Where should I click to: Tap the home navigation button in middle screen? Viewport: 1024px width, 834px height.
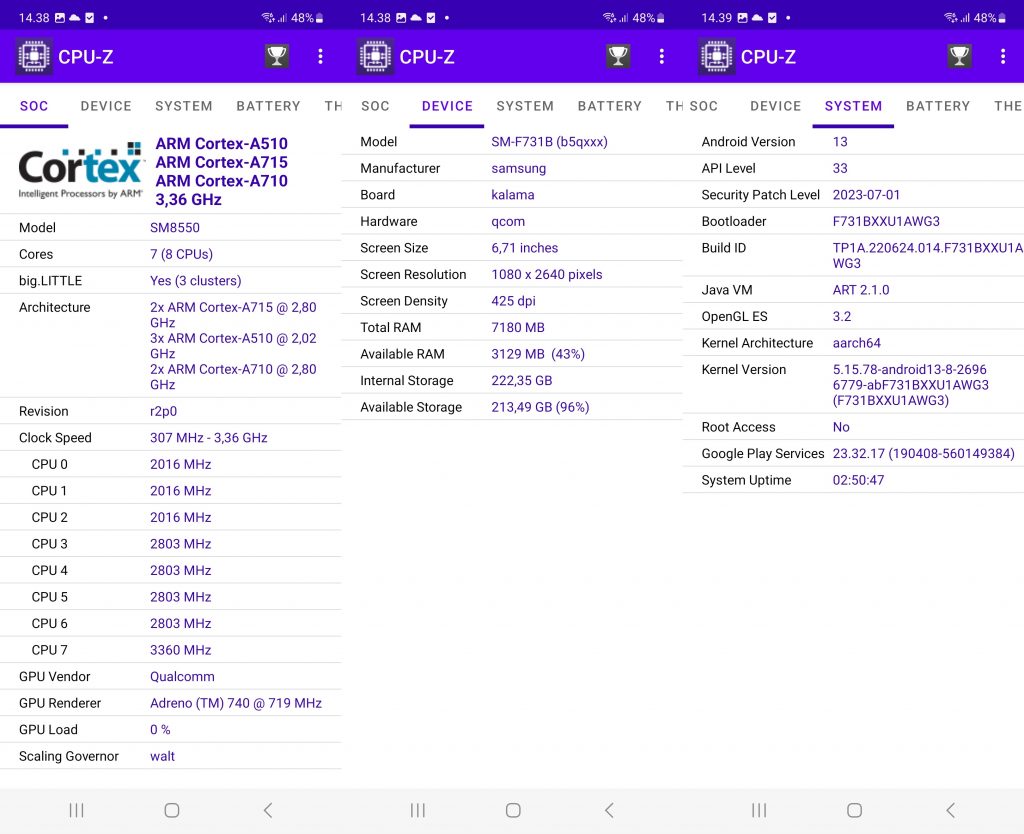tap(513, 810)
